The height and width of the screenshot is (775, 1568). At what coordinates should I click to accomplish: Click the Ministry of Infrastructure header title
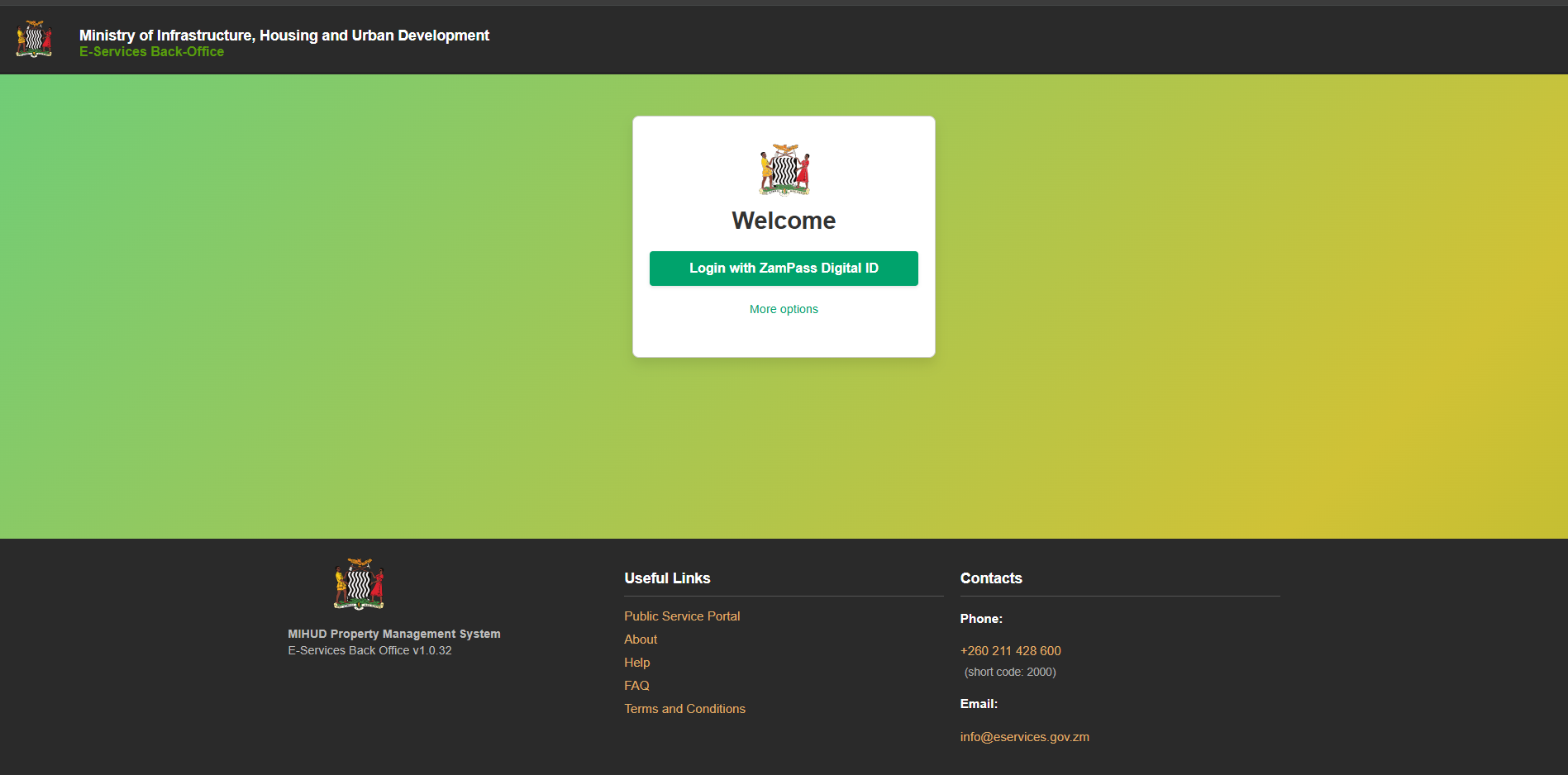[x=284, y=36]
